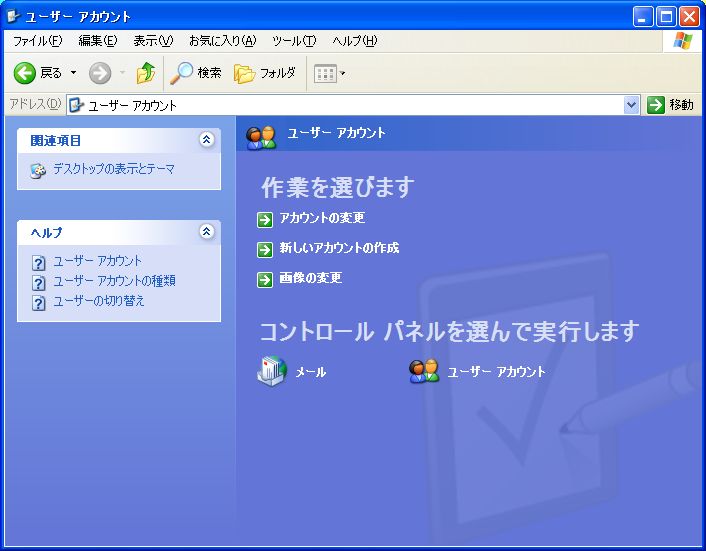Click the arrow icon beside 画像の変更
The image size is (706, 551).
click(265, 280)
